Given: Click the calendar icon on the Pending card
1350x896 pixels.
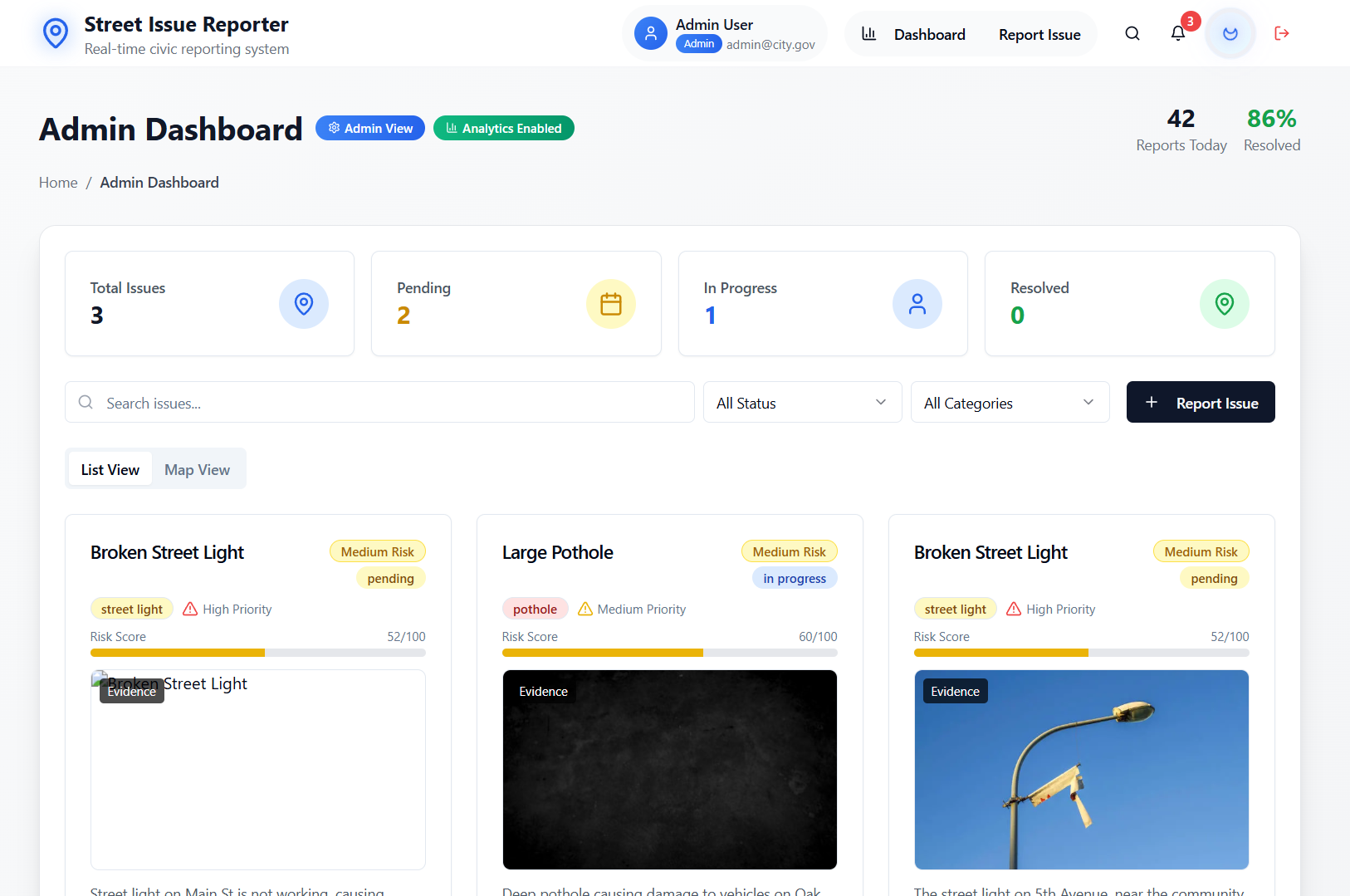Looking at the screenshot, I should coord(611,304).
